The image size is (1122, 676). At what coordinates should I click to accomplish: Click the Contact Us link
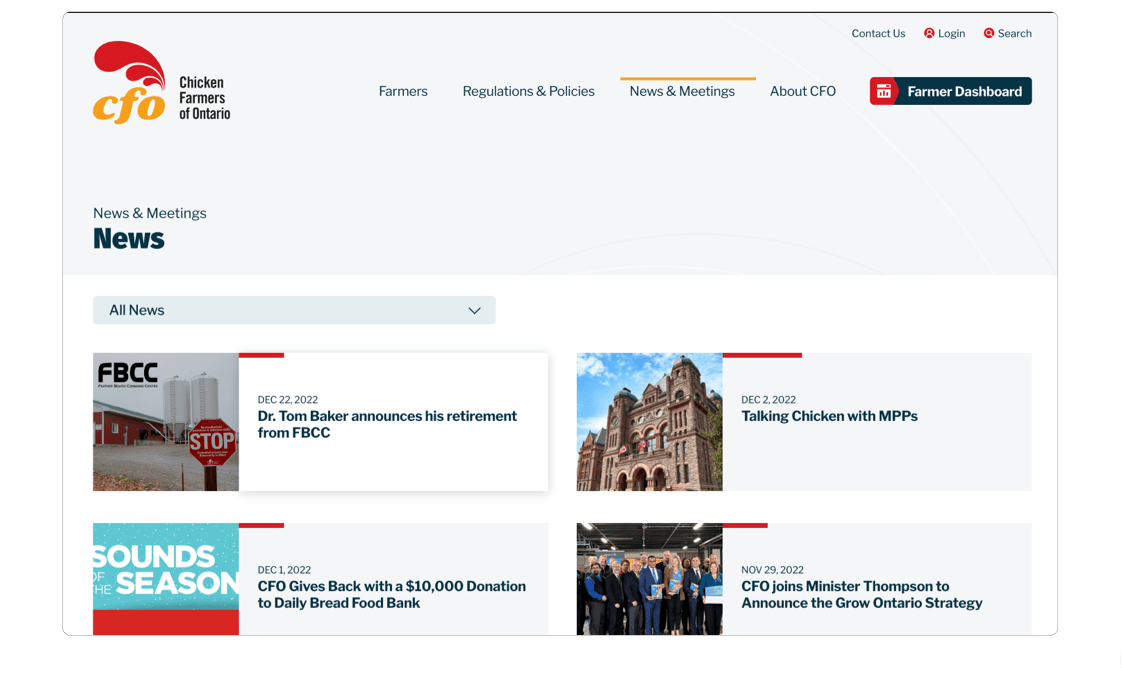pos(878,33)
